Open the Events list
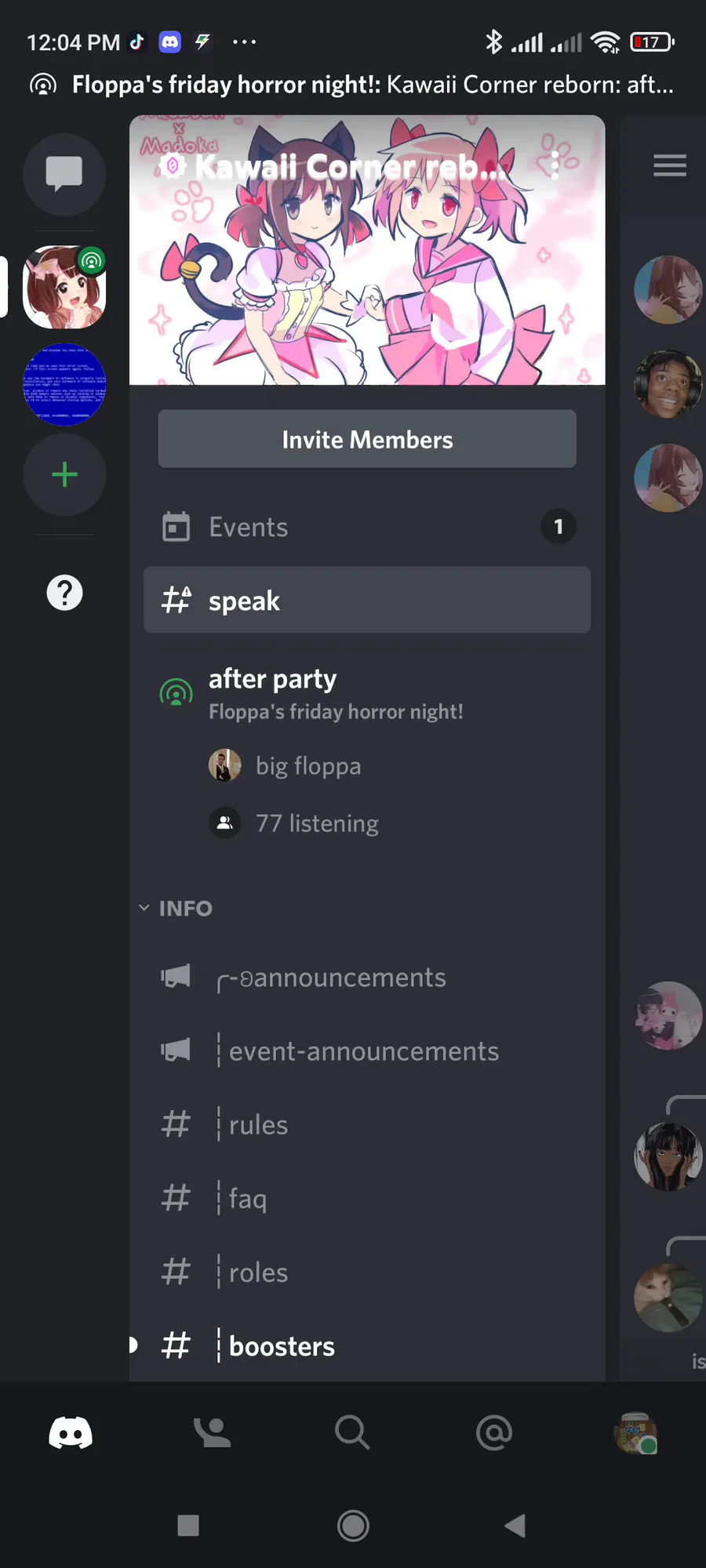This screenshot has height=1568, width=706. coord(367,527)
